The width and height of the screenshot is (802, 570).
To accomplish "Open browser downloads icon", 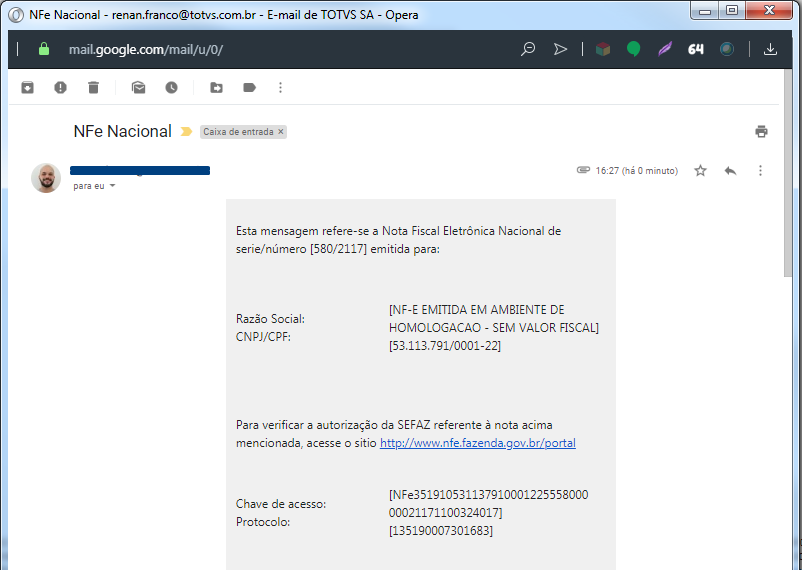I will (770, 49).
